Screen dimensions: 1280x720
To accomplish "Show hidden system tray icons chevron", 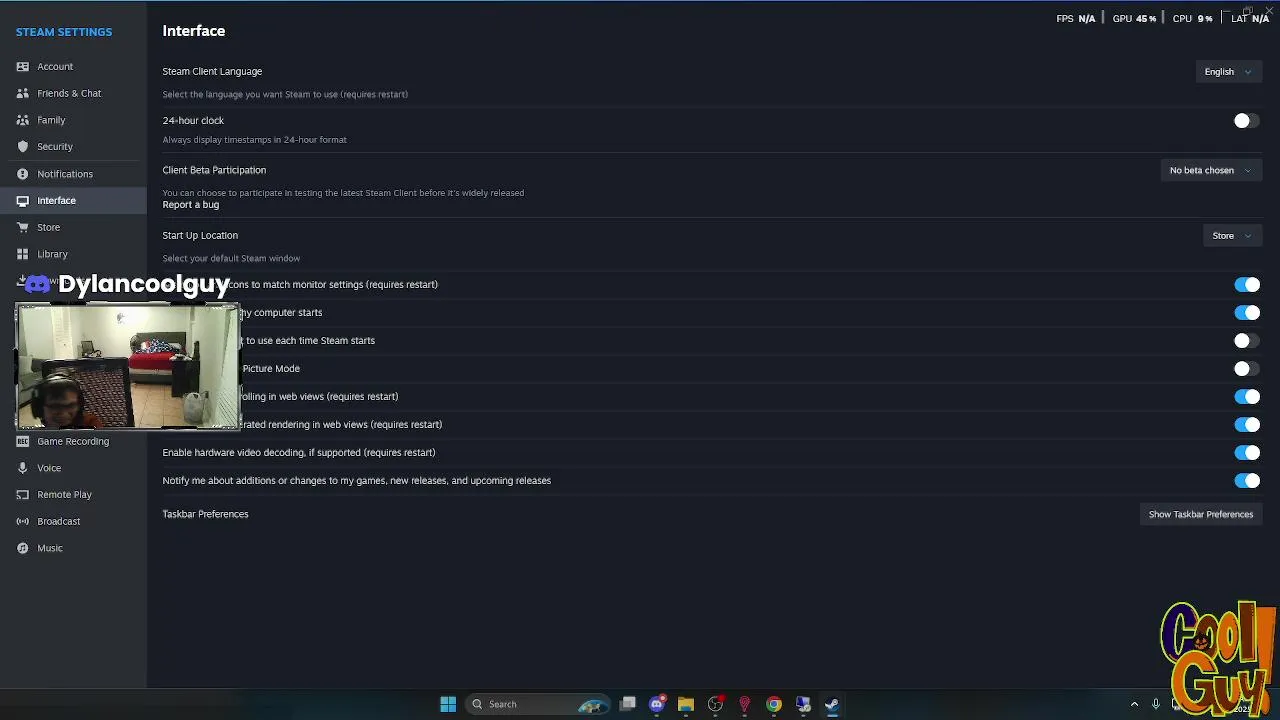I will pyautogui.click(x=1134, y=704).
